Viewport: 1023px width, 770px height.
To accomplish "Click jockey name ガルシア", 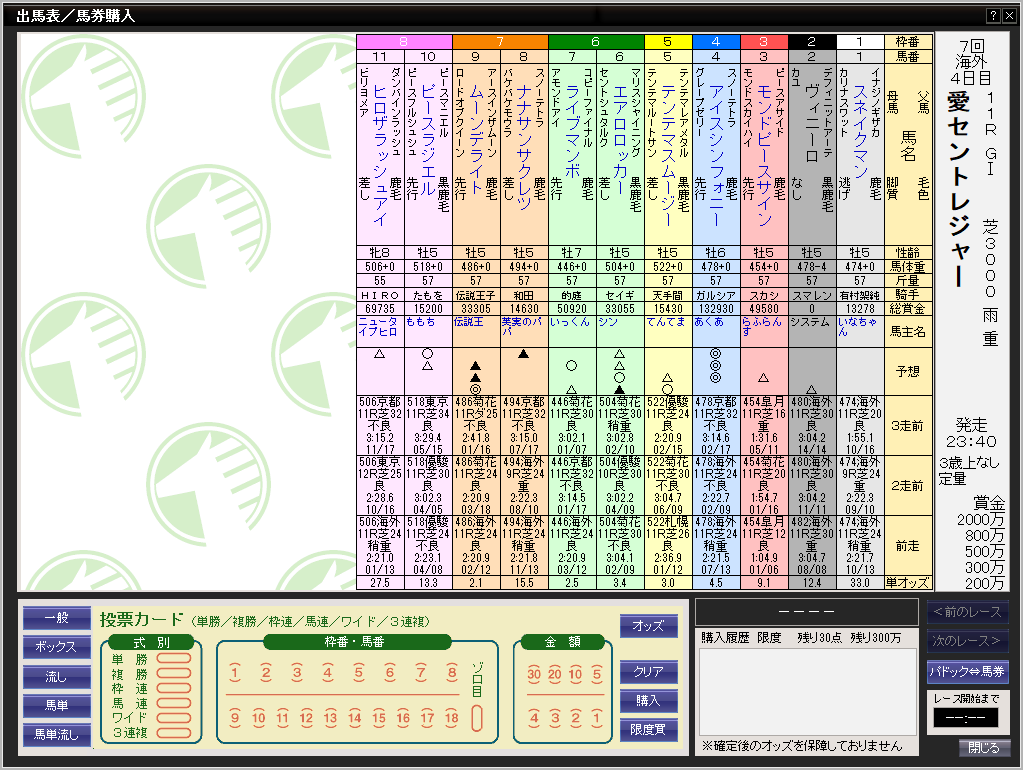I will 716,295.
